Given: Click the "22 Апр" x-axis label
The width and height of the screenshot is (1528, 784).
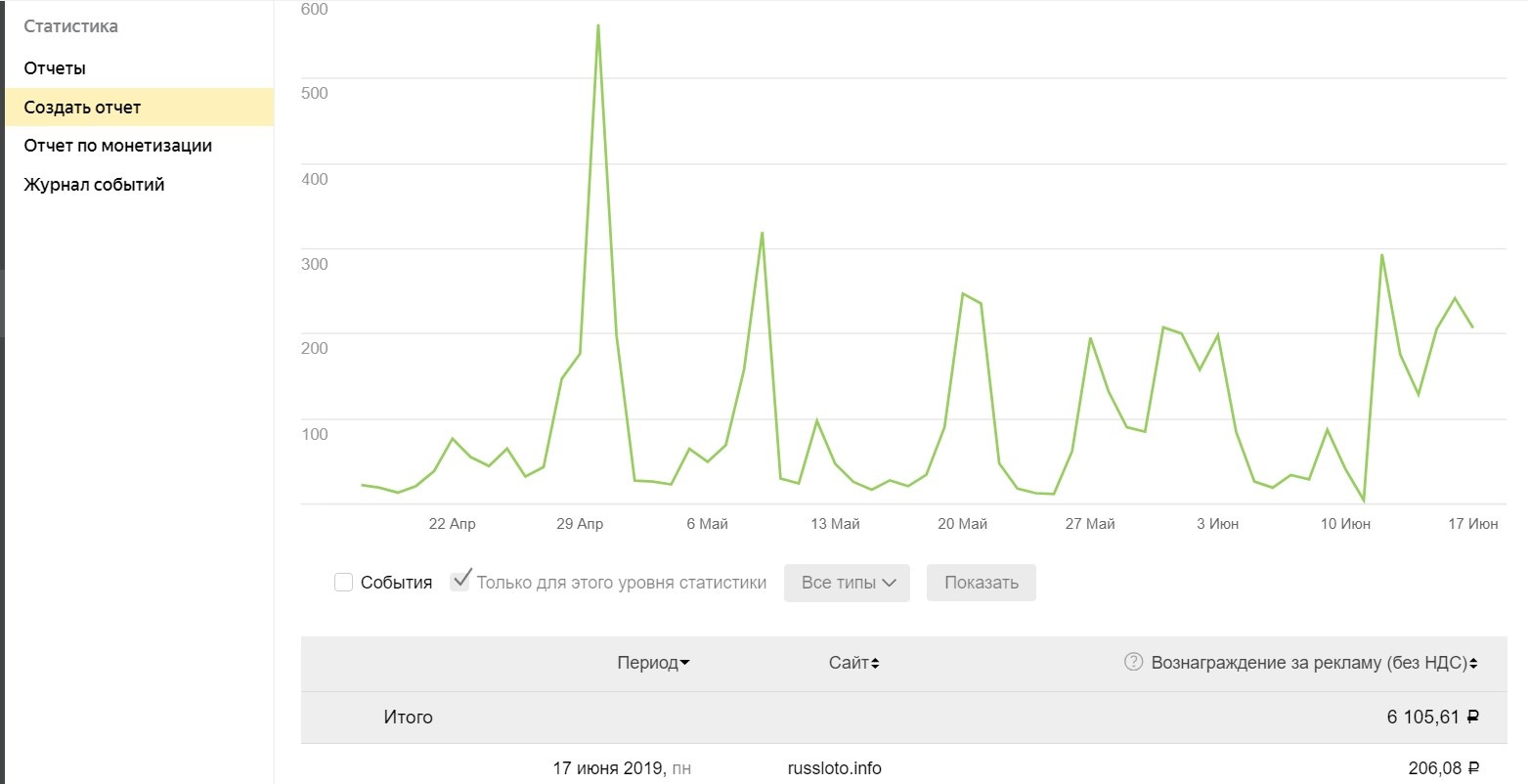Looking at the screenshot, I should click(x=452, y=524).
